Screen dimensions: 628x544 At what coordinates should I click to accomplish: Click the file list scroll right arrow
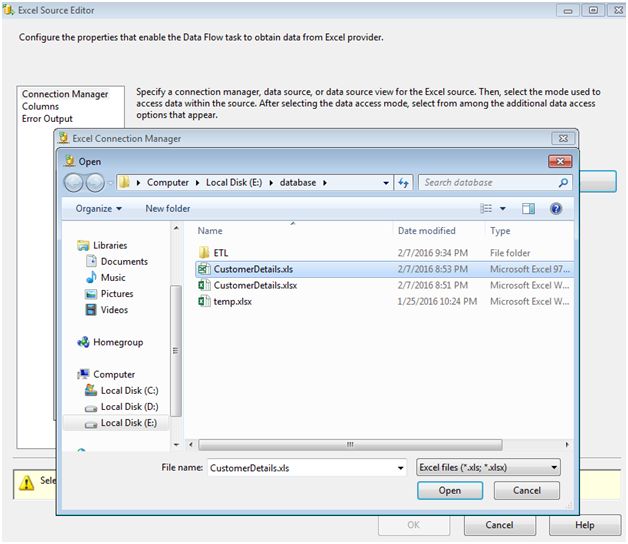567,445
